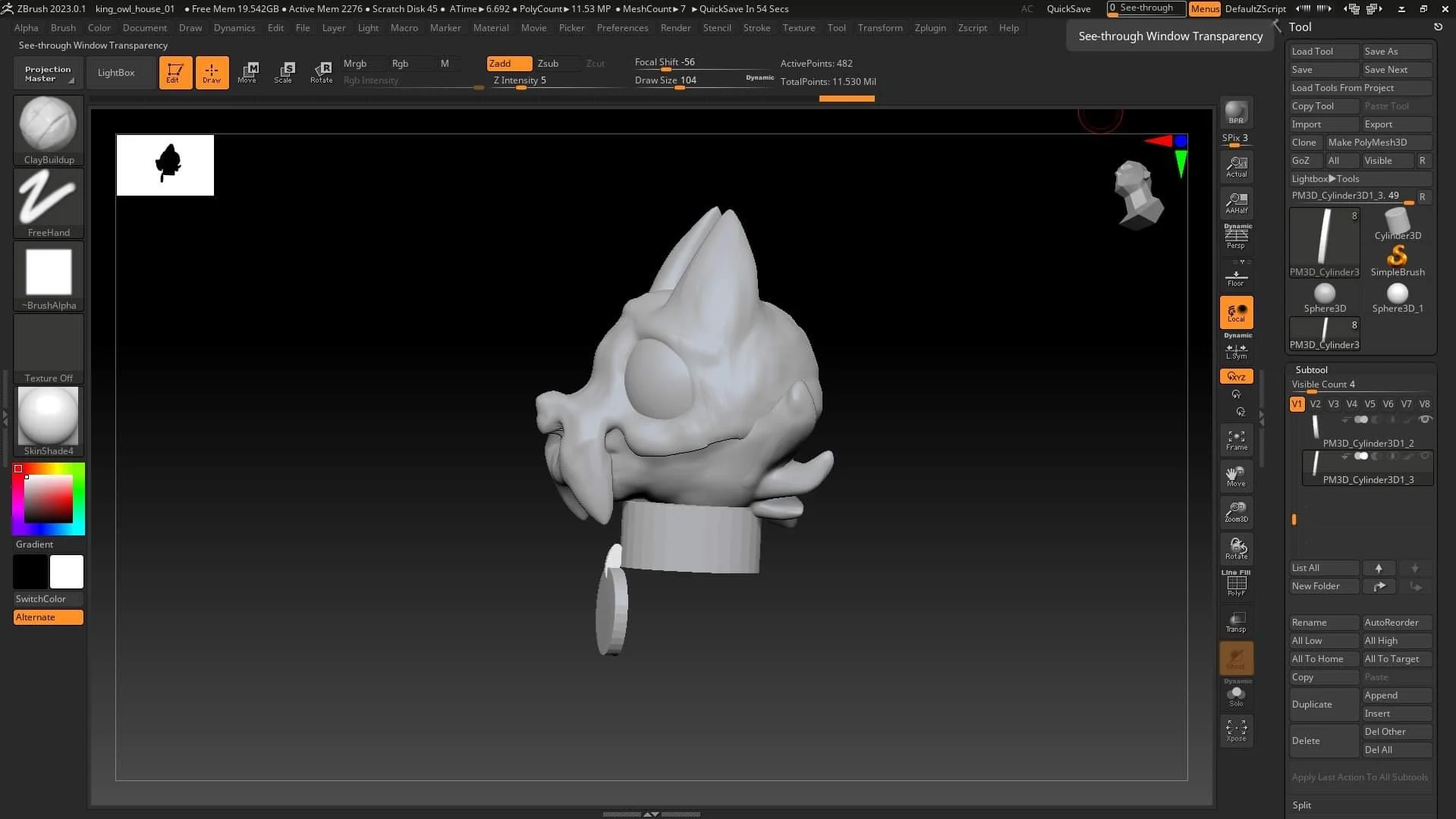
Task: Click the New Folder arrow icon
Action: [1379, 586]
